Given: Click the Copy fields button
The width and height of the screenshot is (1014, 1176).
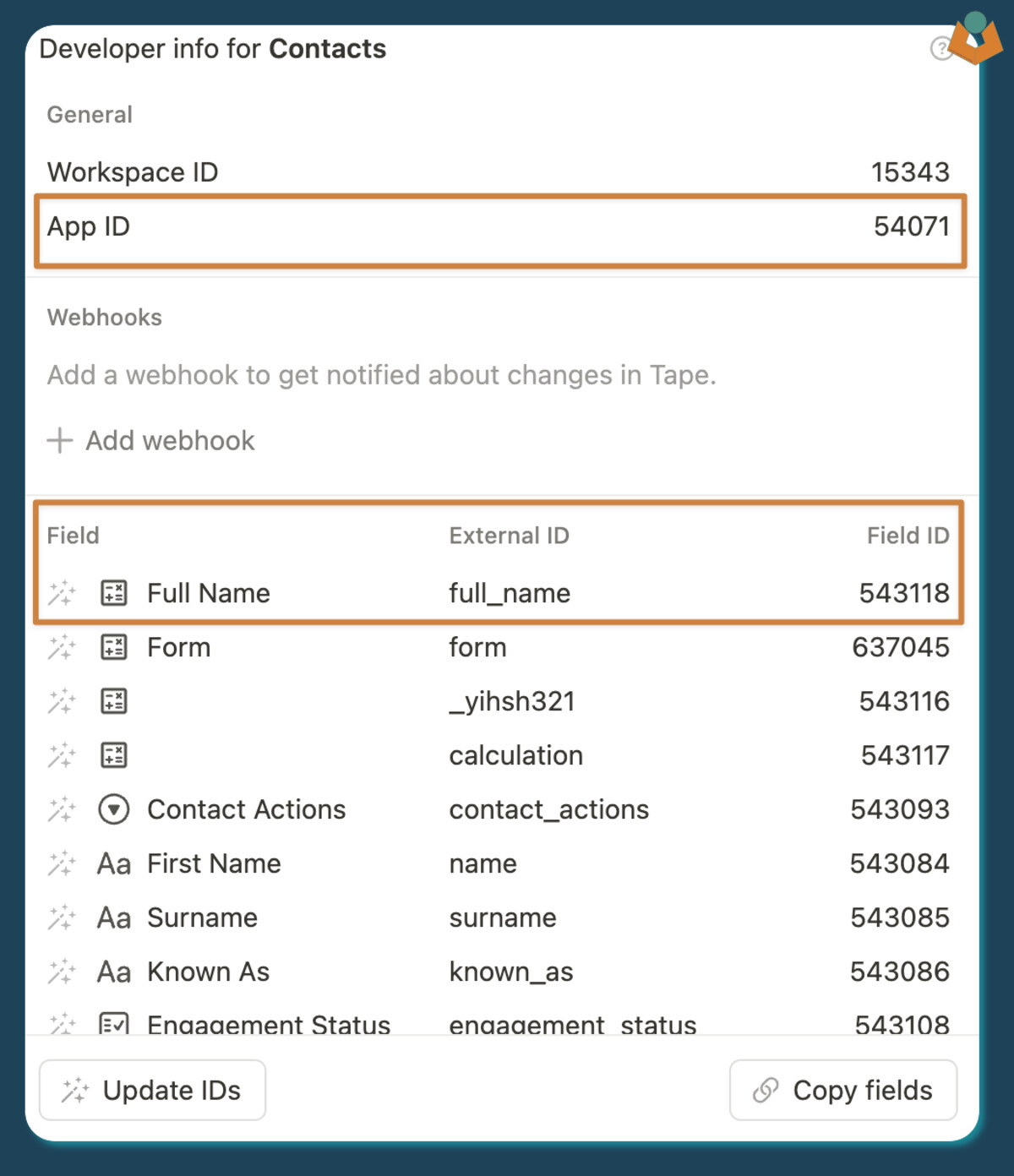Looking at the screenshot, I should (843, 1090).
